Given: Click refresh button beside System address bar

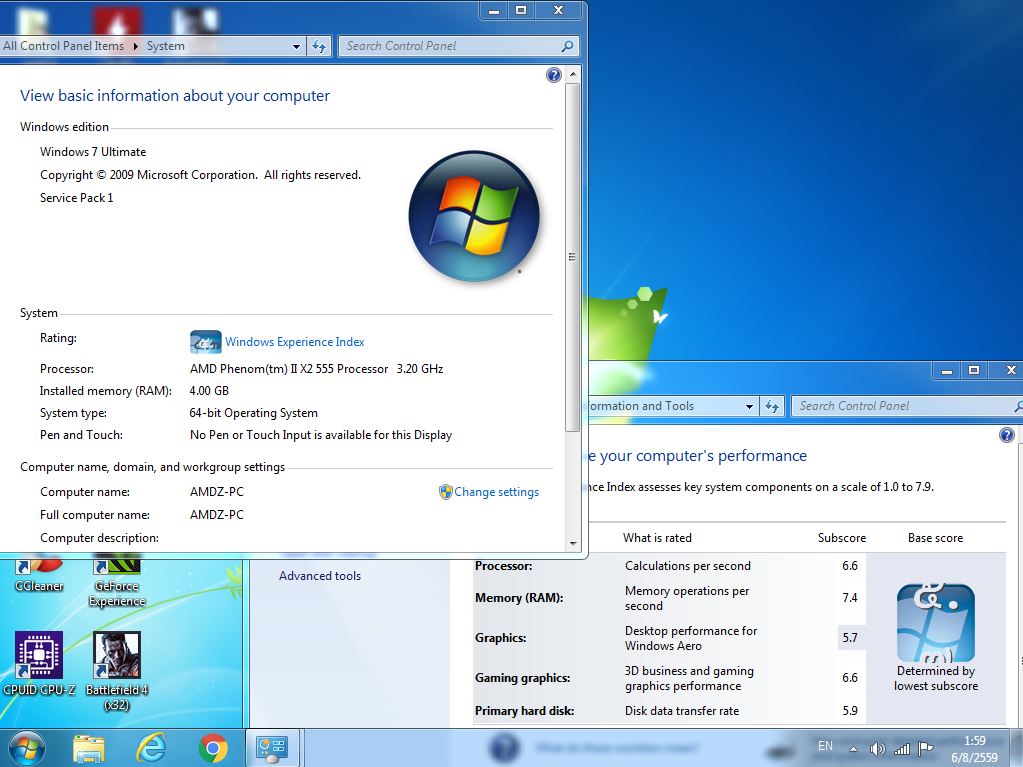Looking at the screenshot, I should [318, 46].
